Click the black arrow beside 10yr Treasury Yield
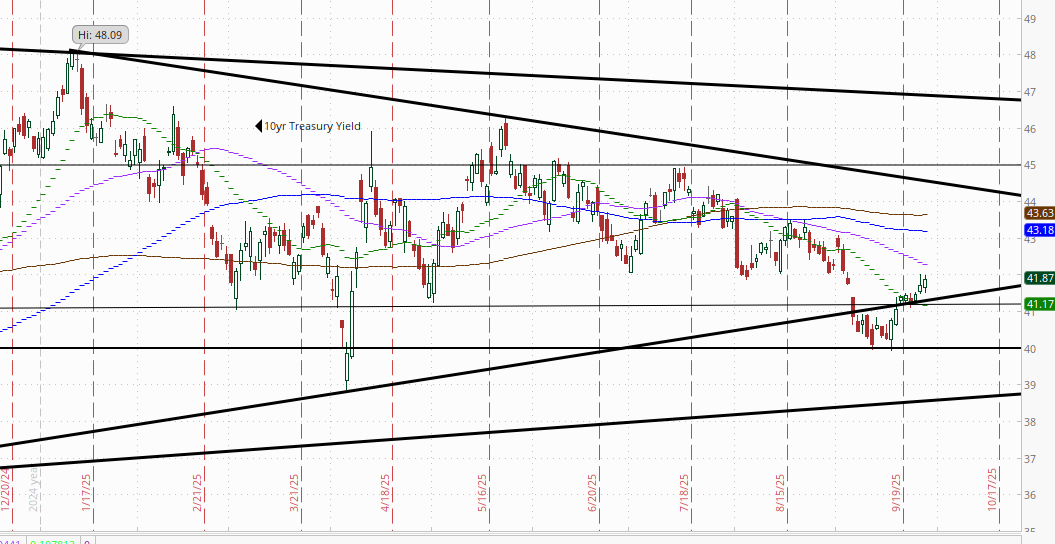 click(x=258, y=126)
